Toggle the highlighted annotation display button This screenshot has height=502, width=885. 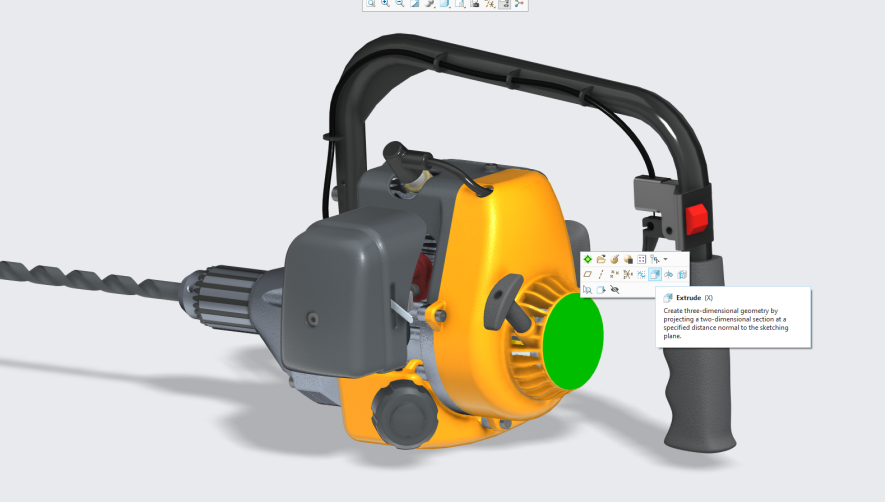click(505, 4)
